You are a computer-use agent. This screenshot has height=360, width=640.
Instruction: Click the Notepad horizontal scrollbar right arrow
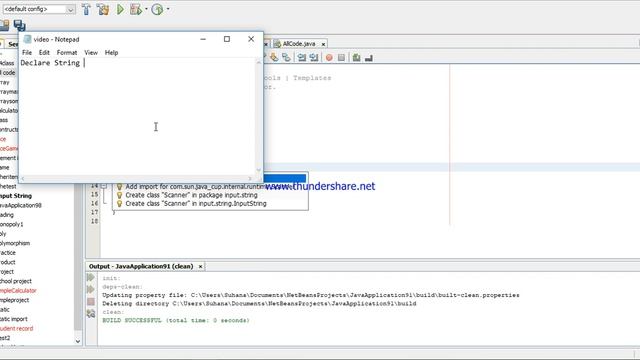(x=250, y=178)
